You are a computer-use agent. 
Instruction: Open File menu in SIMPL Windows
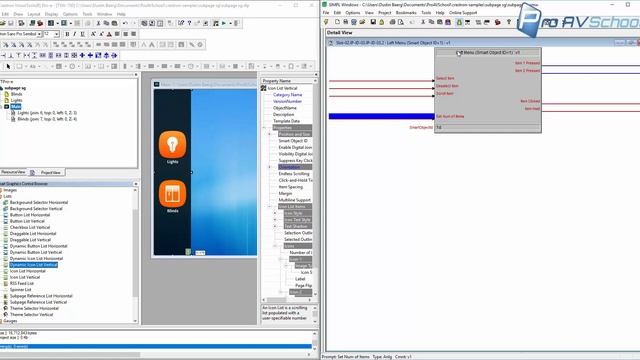tap(326, 13)
